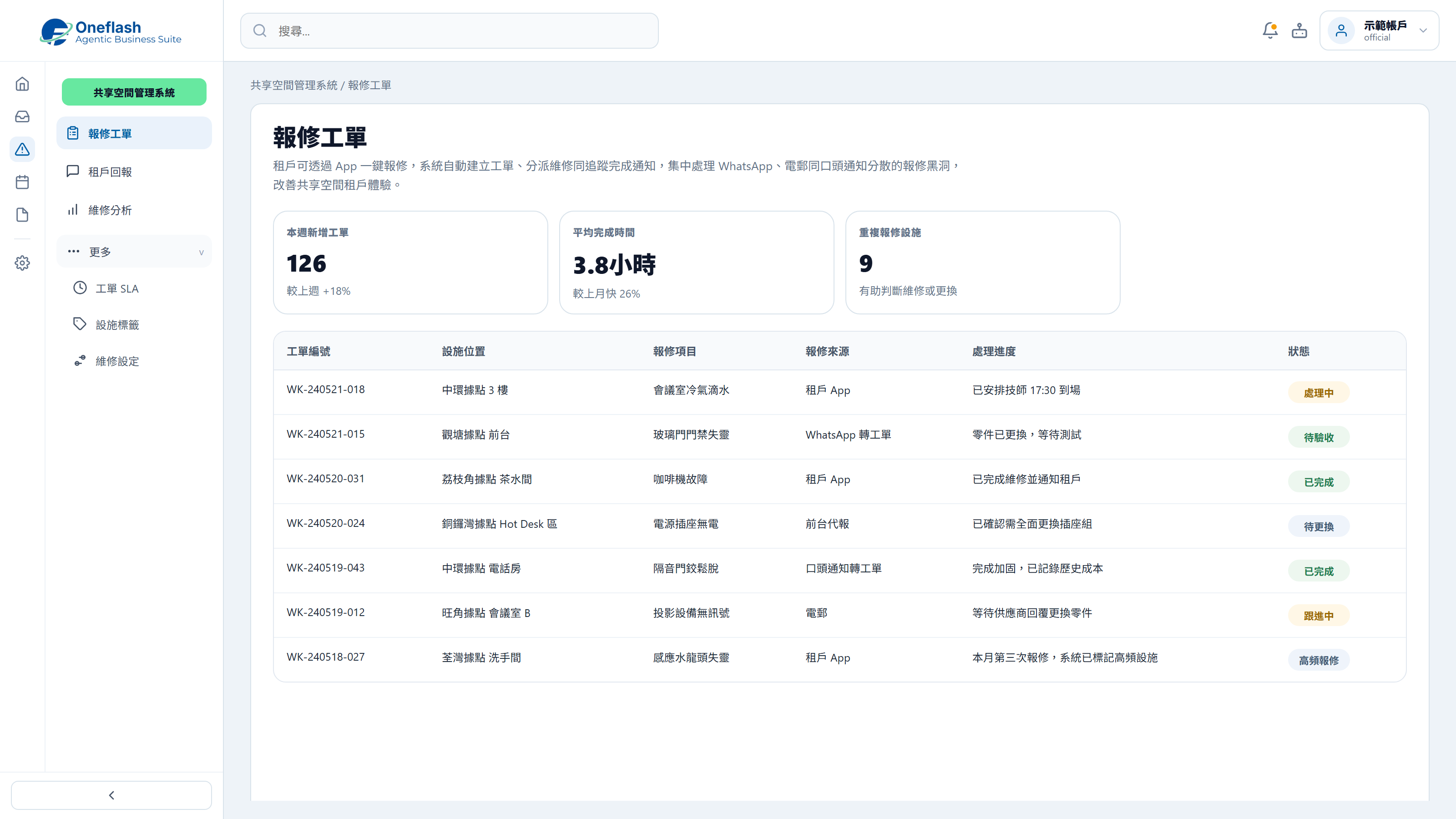Click the 共享空間管理系統 green button
The image size is (1456, 819).
coord(134,92)
